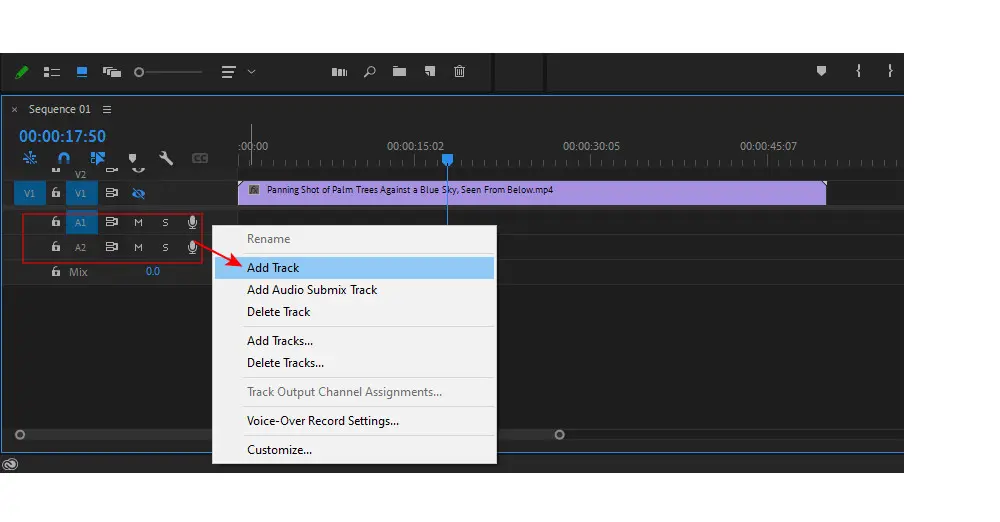Click the trash Clear icon

[x=459, y=72]
